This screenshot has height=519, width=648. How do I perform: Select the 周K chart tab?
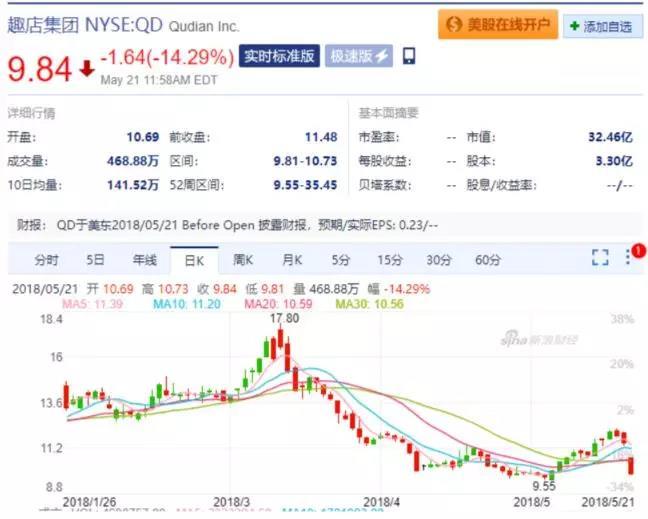coord(243,260)
